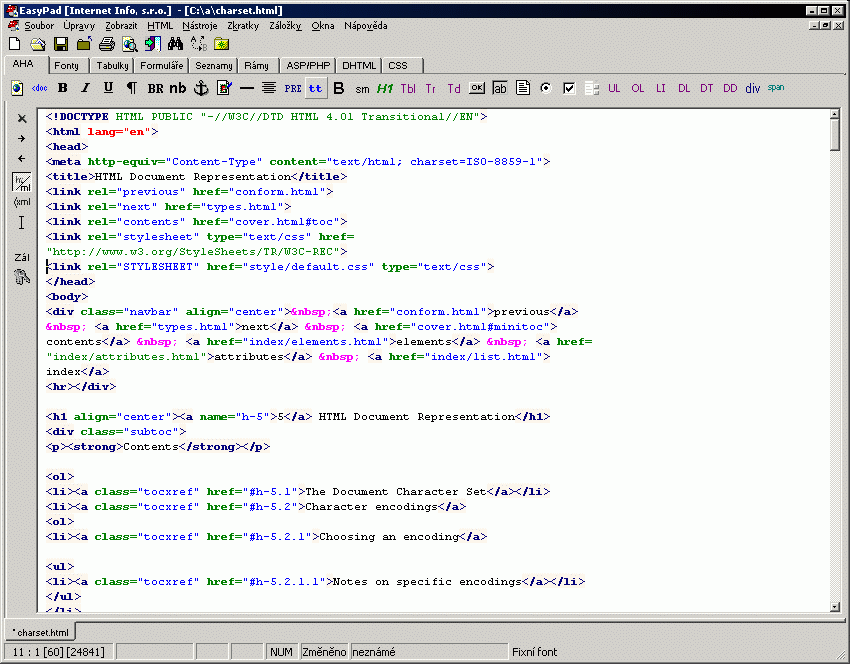Click the H1 heading icon
Image resolution: width=850 pixels, height=664 pixels.
[x=385, y=88]
